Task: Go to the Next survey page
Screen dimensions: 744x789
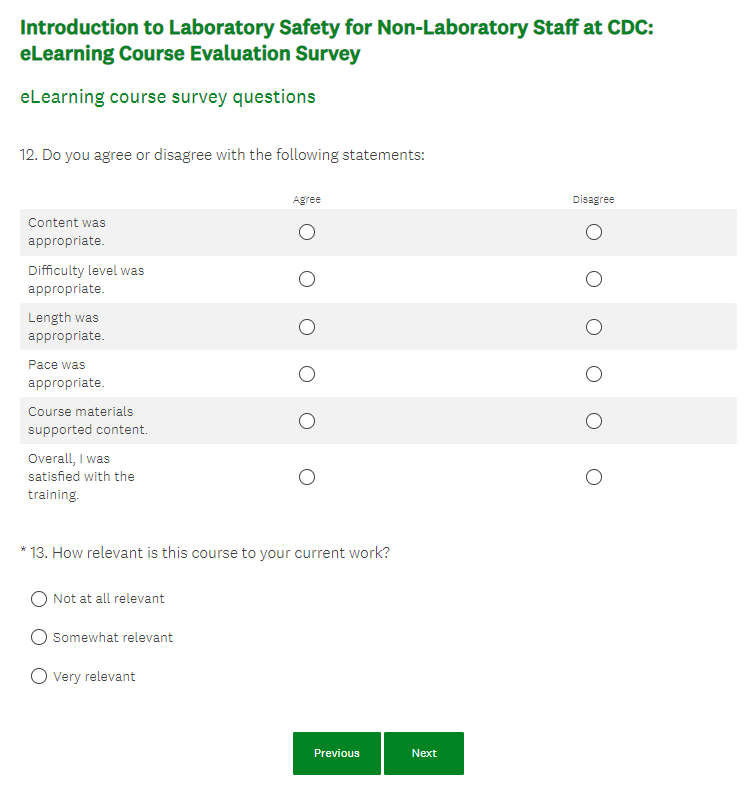Action: click(x=424, y=753)
